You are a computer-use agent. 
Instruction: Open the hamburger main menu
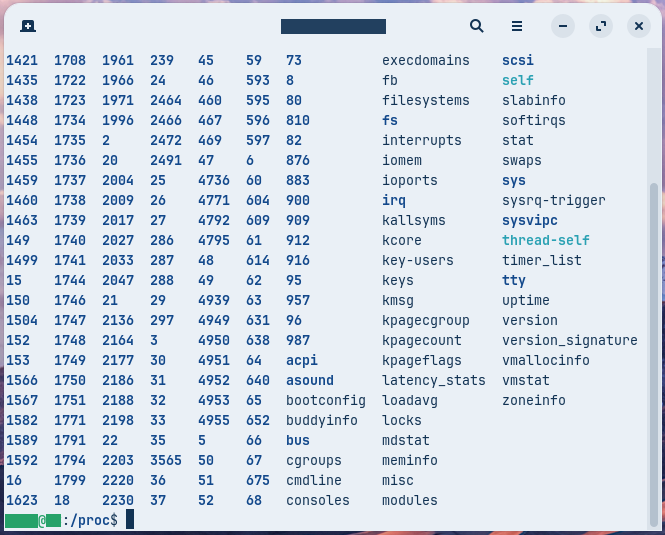[517, 26]
